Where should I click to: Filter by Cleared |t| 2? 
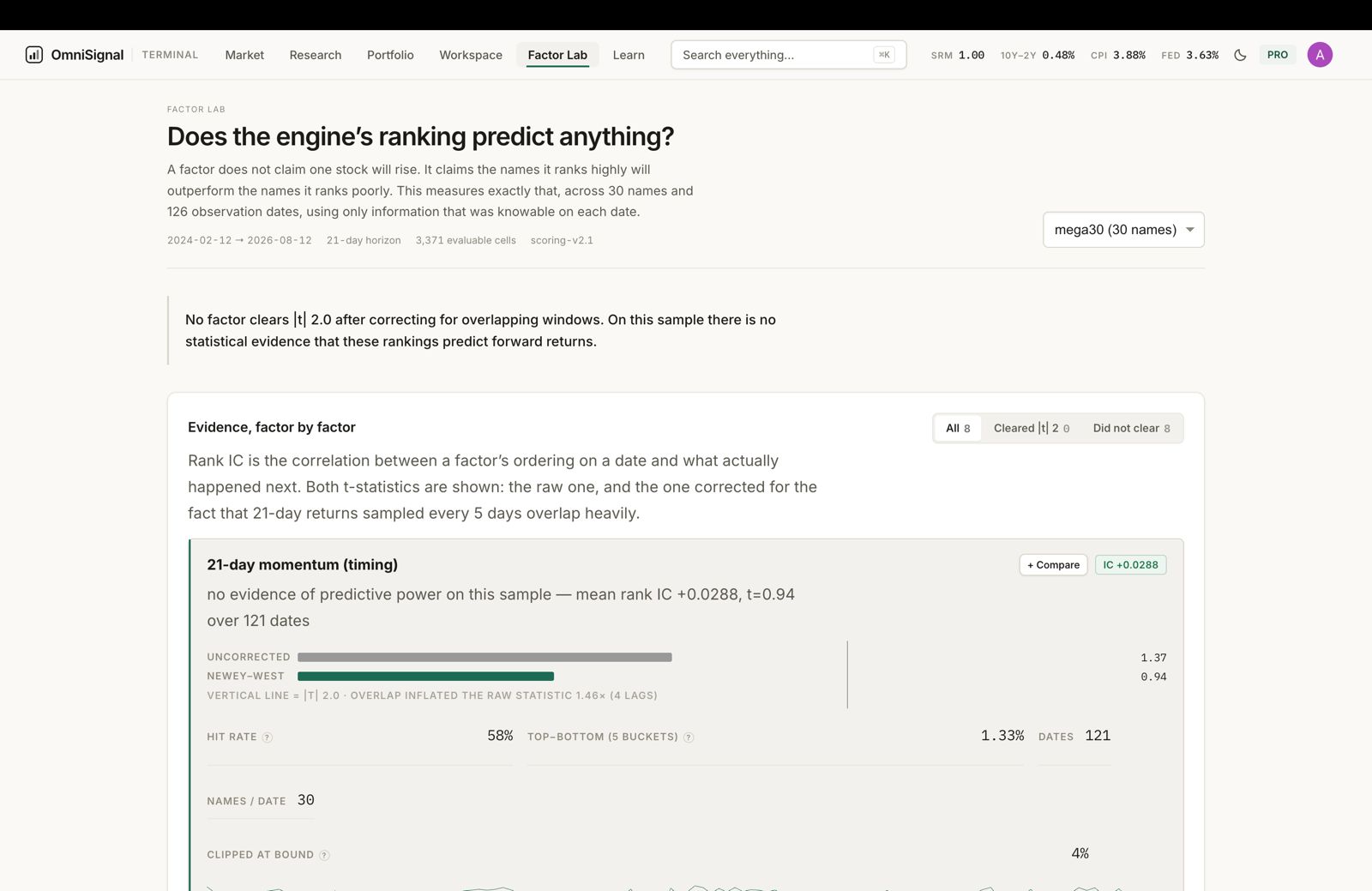pyautogui.click(x=1032, y=428)
